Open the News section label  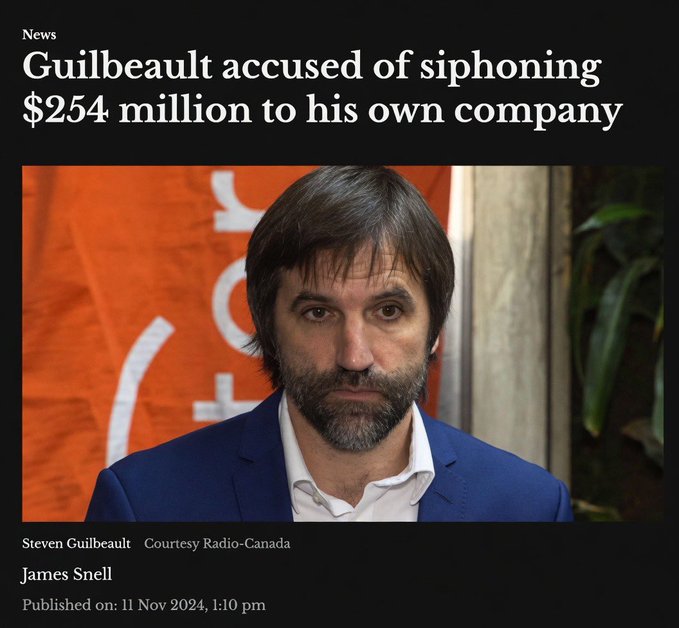click(39, 34)
